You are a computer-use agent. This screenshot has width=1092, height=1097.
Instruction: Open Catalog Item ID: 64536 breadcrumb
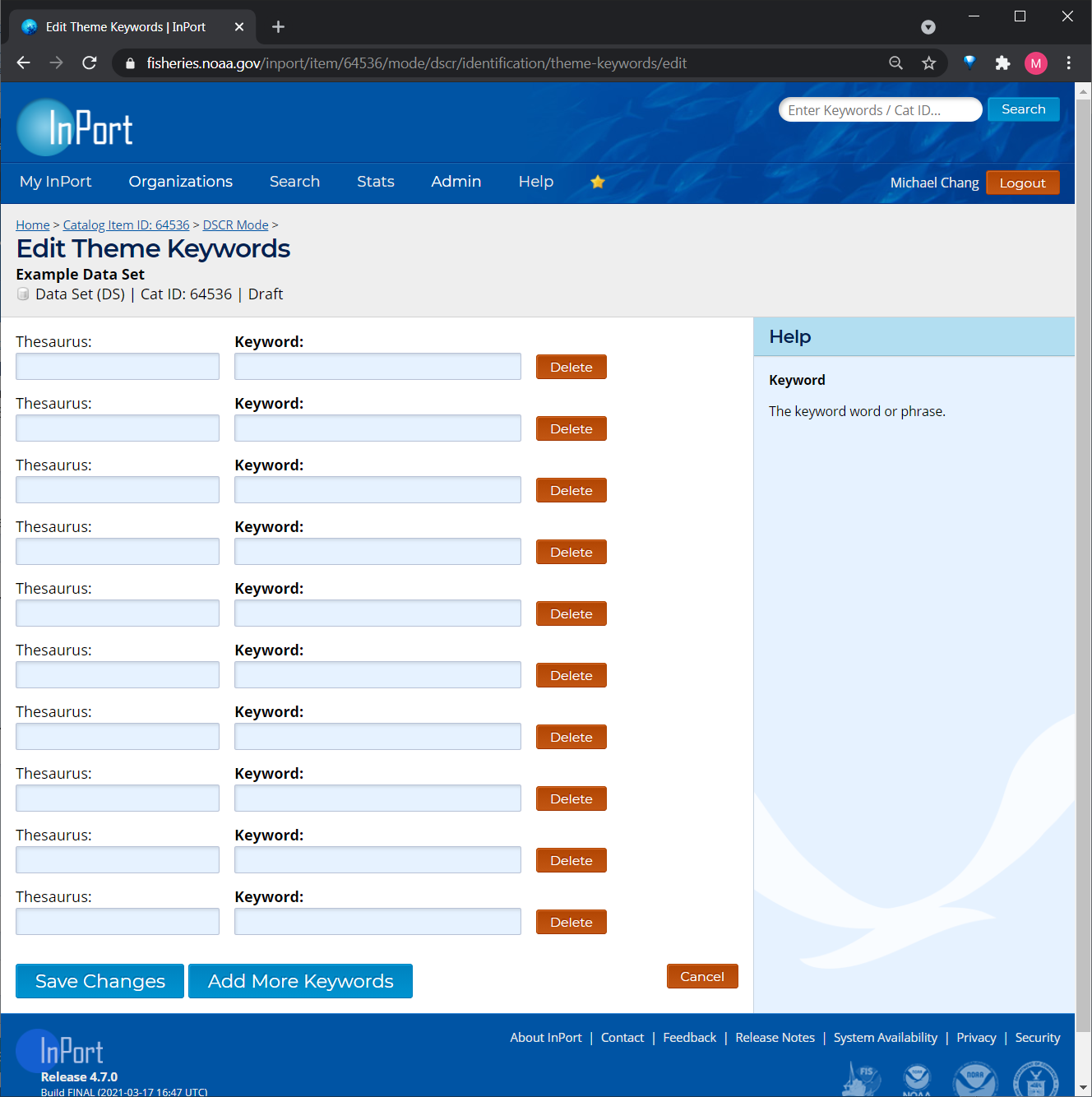(127, 224)
